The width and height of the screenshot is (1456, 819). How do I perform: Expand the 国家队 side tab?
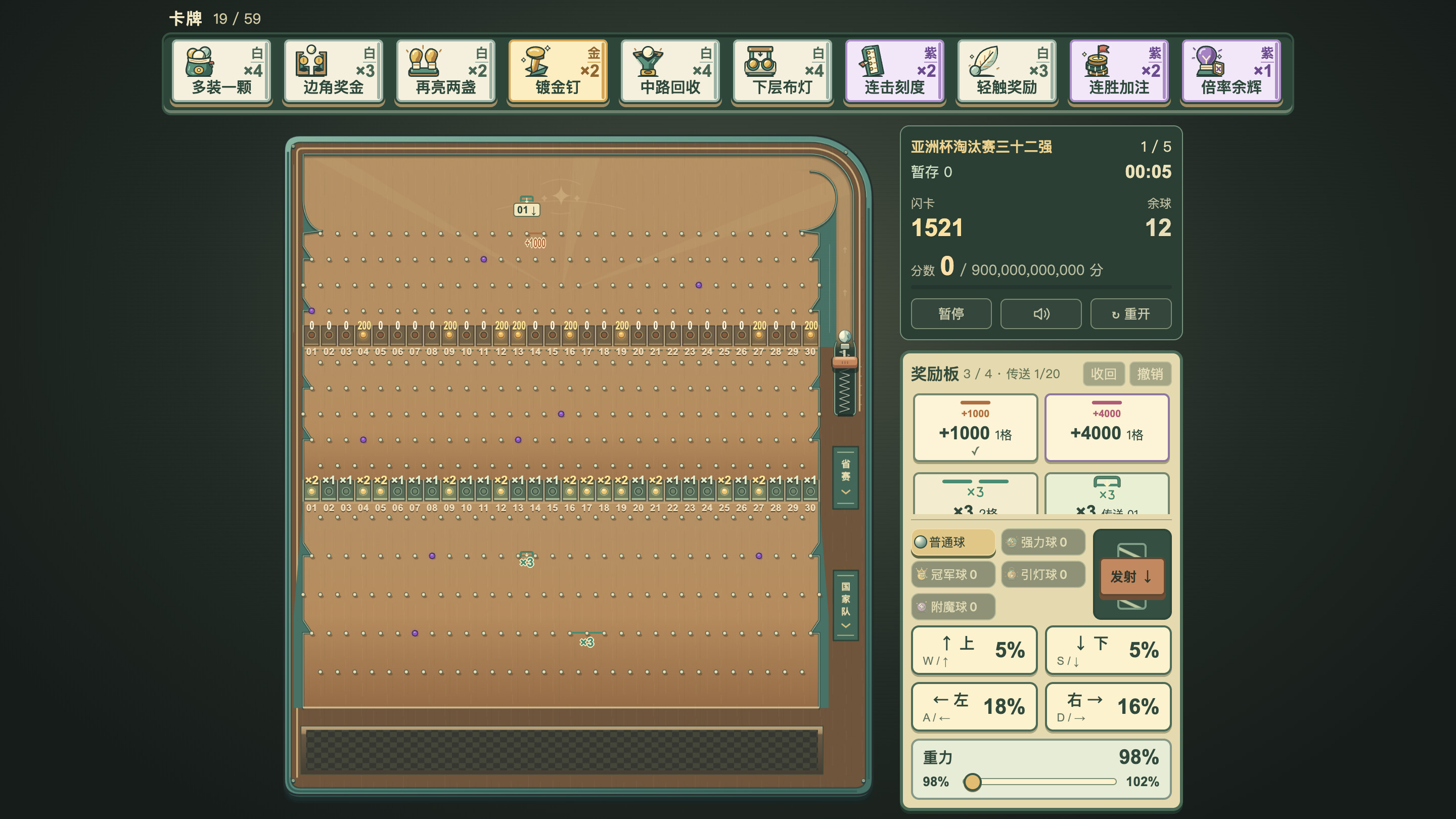[x=846, y=605]
